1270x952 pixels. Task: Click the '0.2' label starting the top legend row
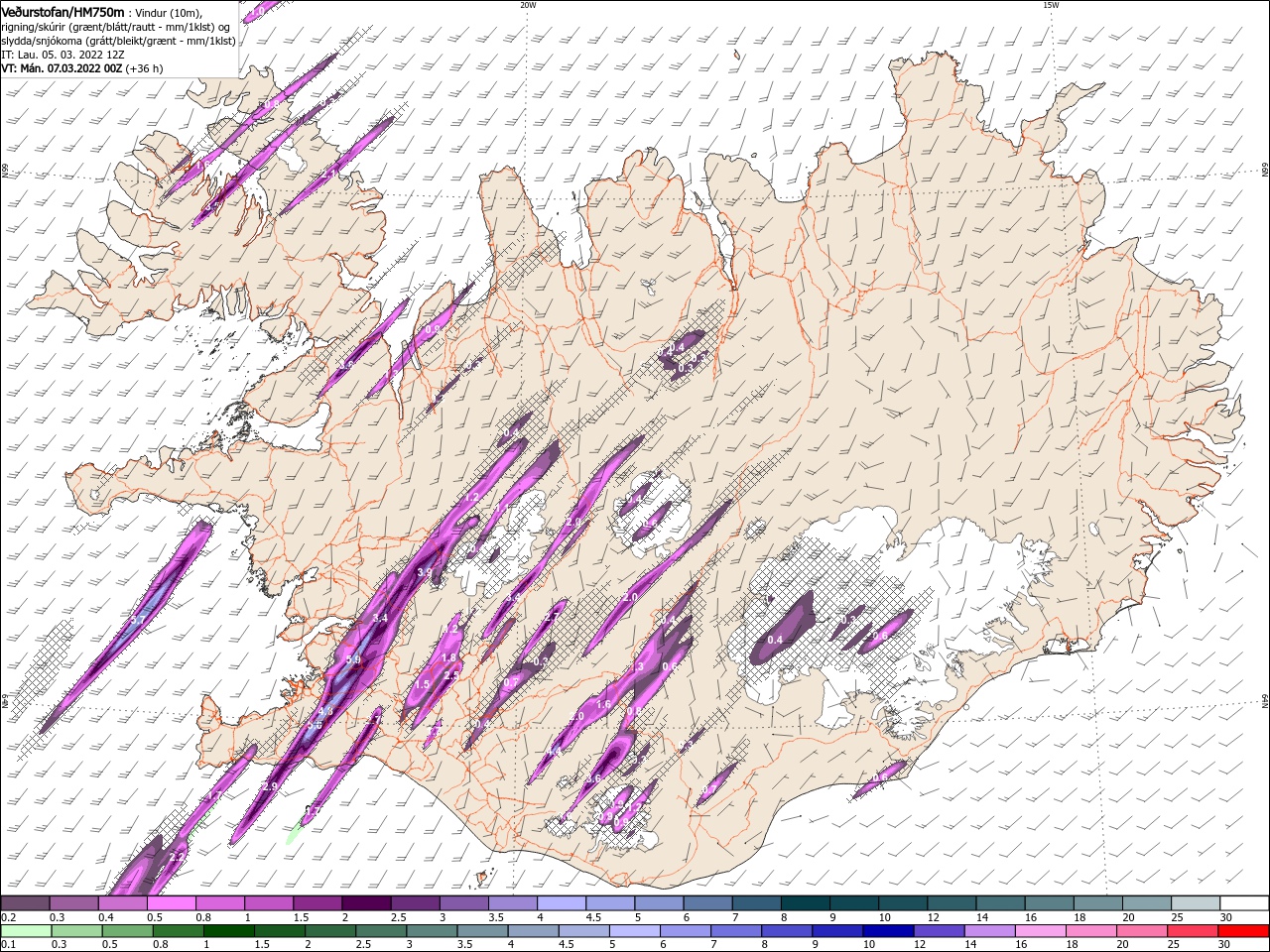[x=8, y=917]
